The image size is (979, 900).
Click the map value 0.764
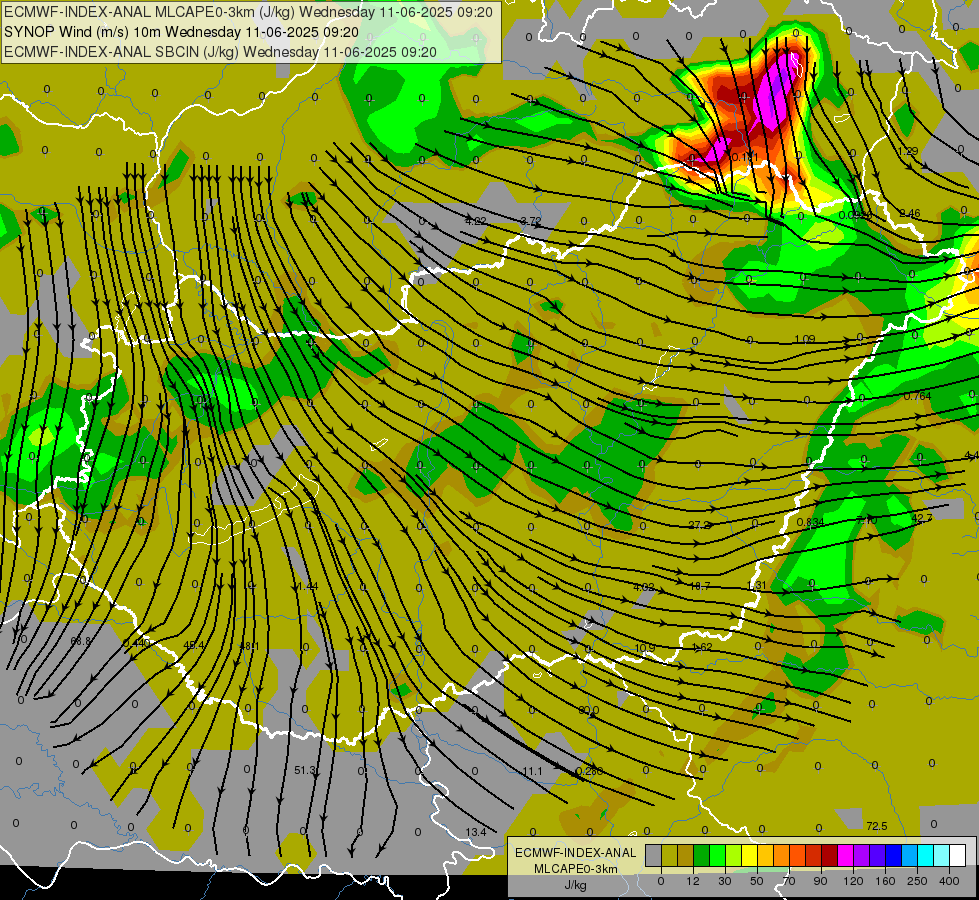point(917,396)
